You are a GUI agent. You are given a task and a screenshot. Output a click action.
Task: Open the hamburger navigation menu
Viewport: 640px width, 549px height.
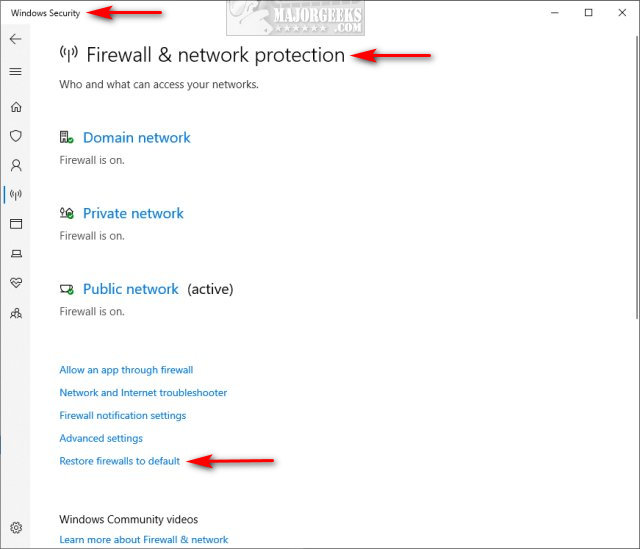click(x=16, y=72)
